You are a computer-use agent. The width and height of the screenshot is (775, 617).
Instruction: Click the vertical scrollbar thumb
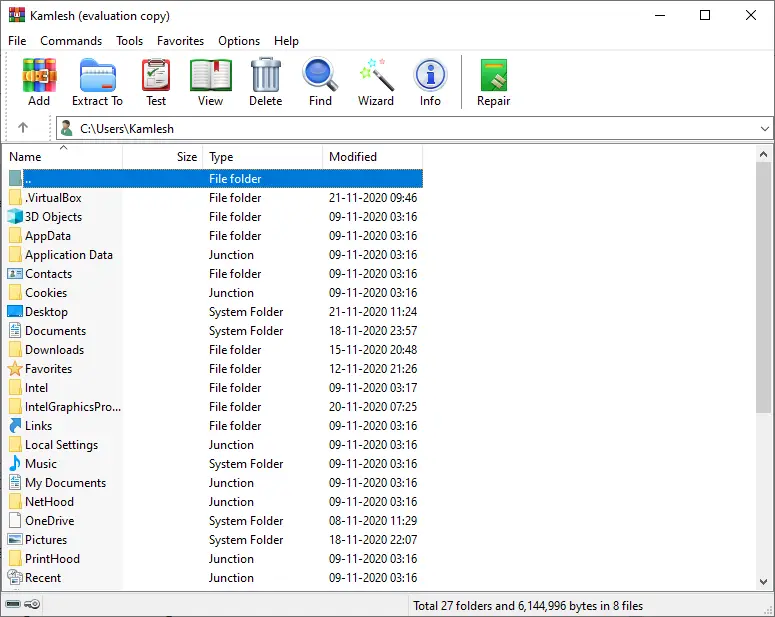tap(764, 287)
